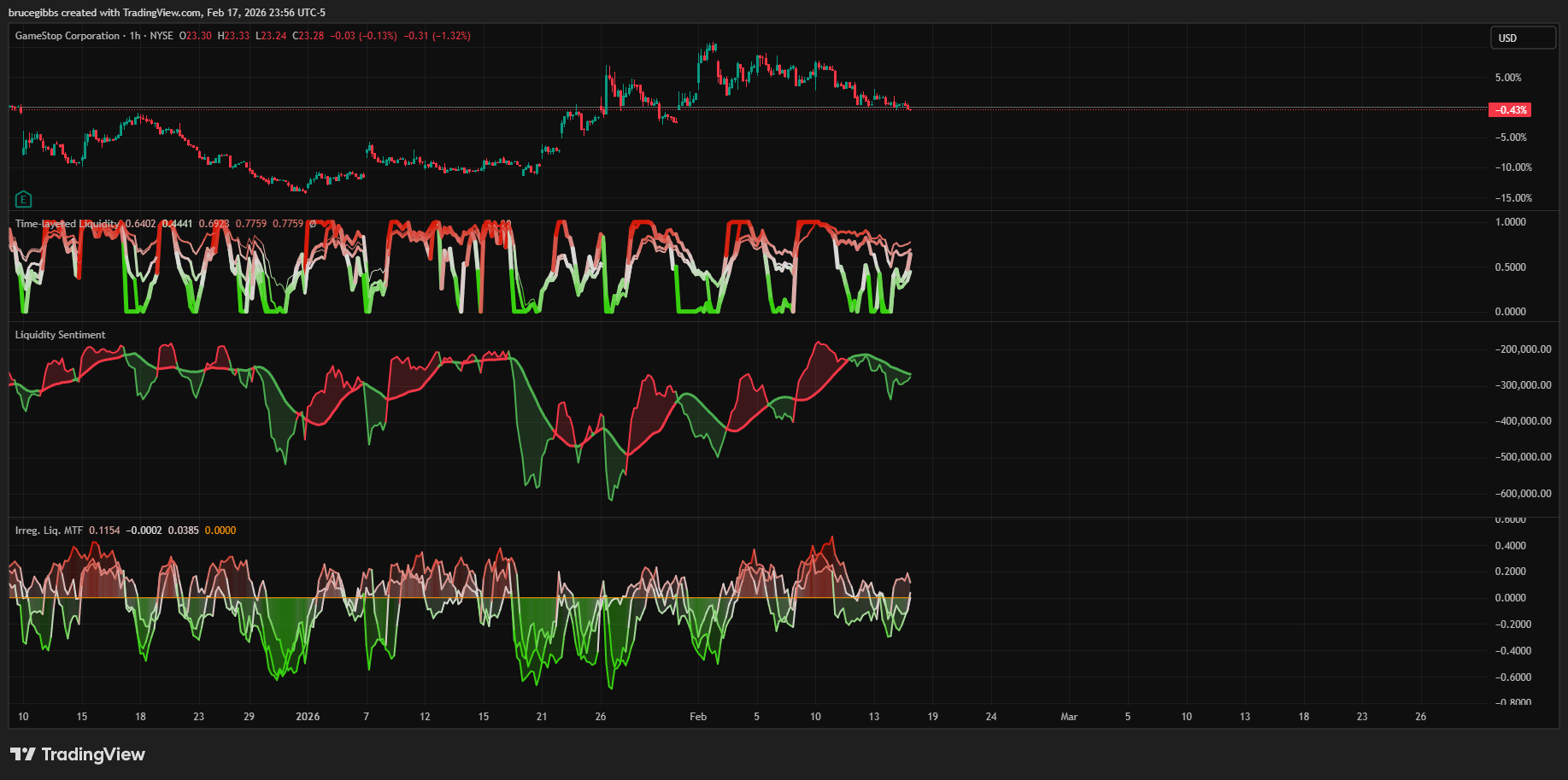Open the USD currency selector
1568x780 pixels.
pos(1524,38)
